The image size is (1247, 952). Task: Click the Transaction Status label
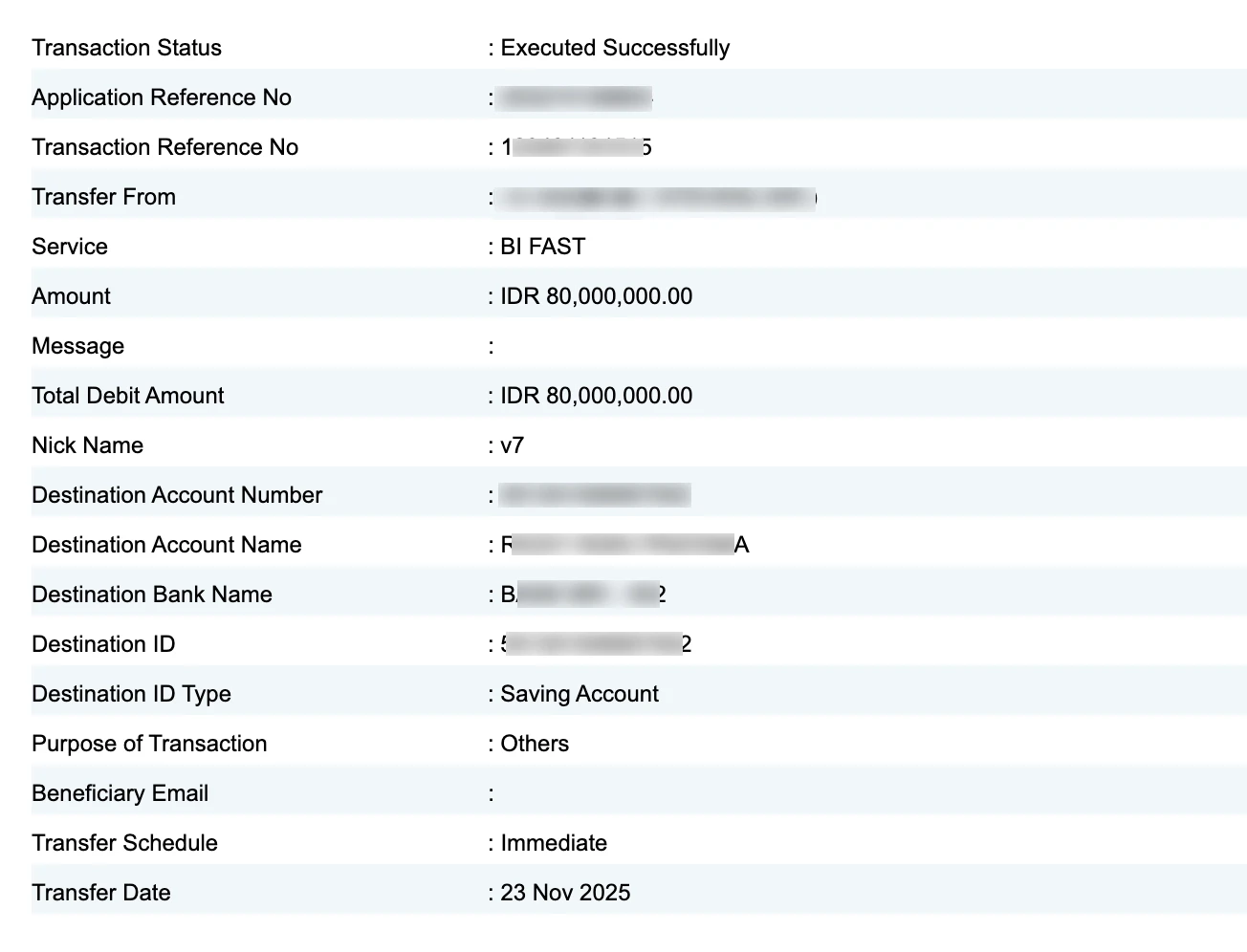coord(126,48)
